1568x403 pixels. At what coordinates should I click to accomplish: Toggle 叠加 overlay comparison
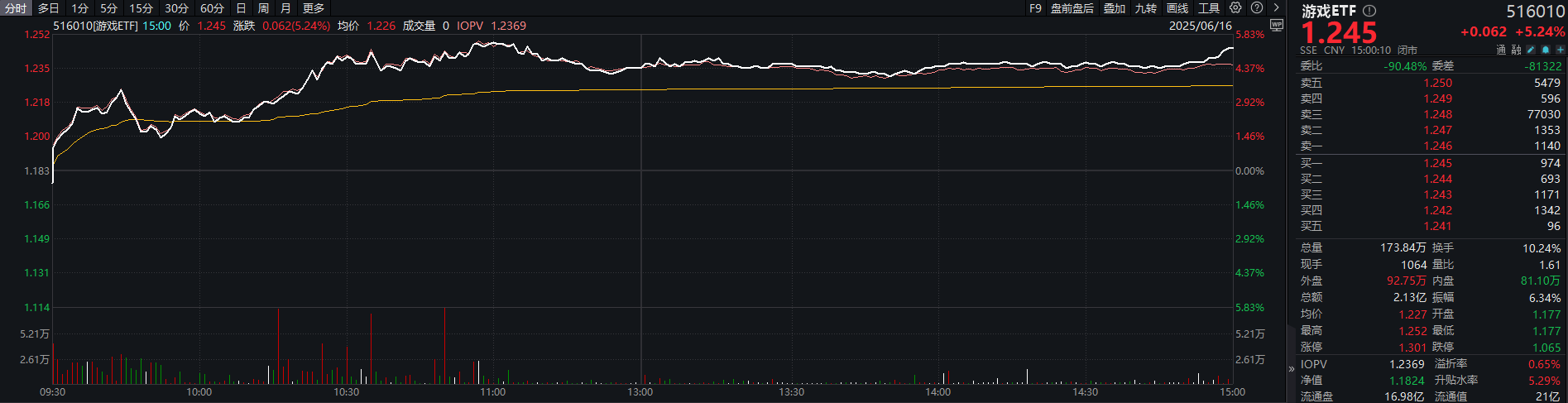[x=1114, y=8]
